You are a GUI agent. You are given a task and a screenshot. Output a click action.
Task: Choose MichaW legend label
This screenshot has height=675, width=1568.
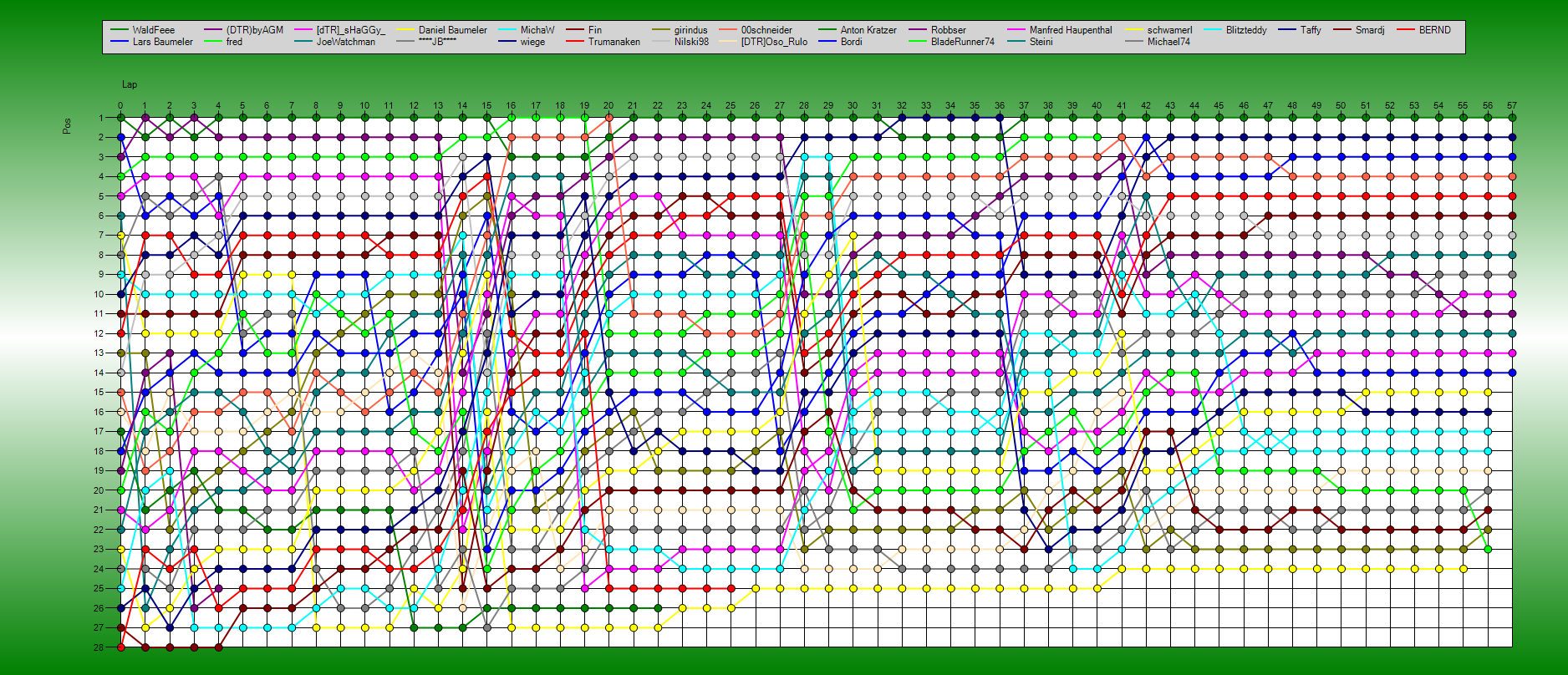click(x=537, y=30)
